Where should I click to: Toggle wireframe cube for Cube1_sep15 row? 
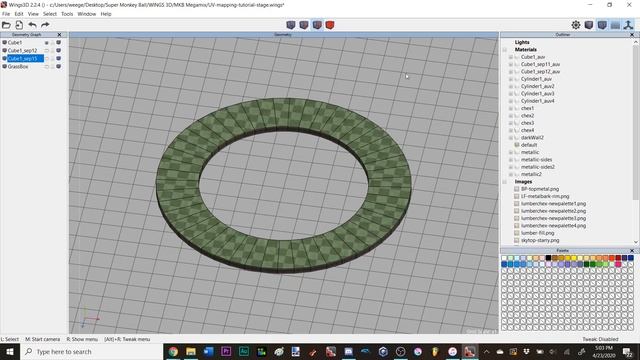(58, 58)
